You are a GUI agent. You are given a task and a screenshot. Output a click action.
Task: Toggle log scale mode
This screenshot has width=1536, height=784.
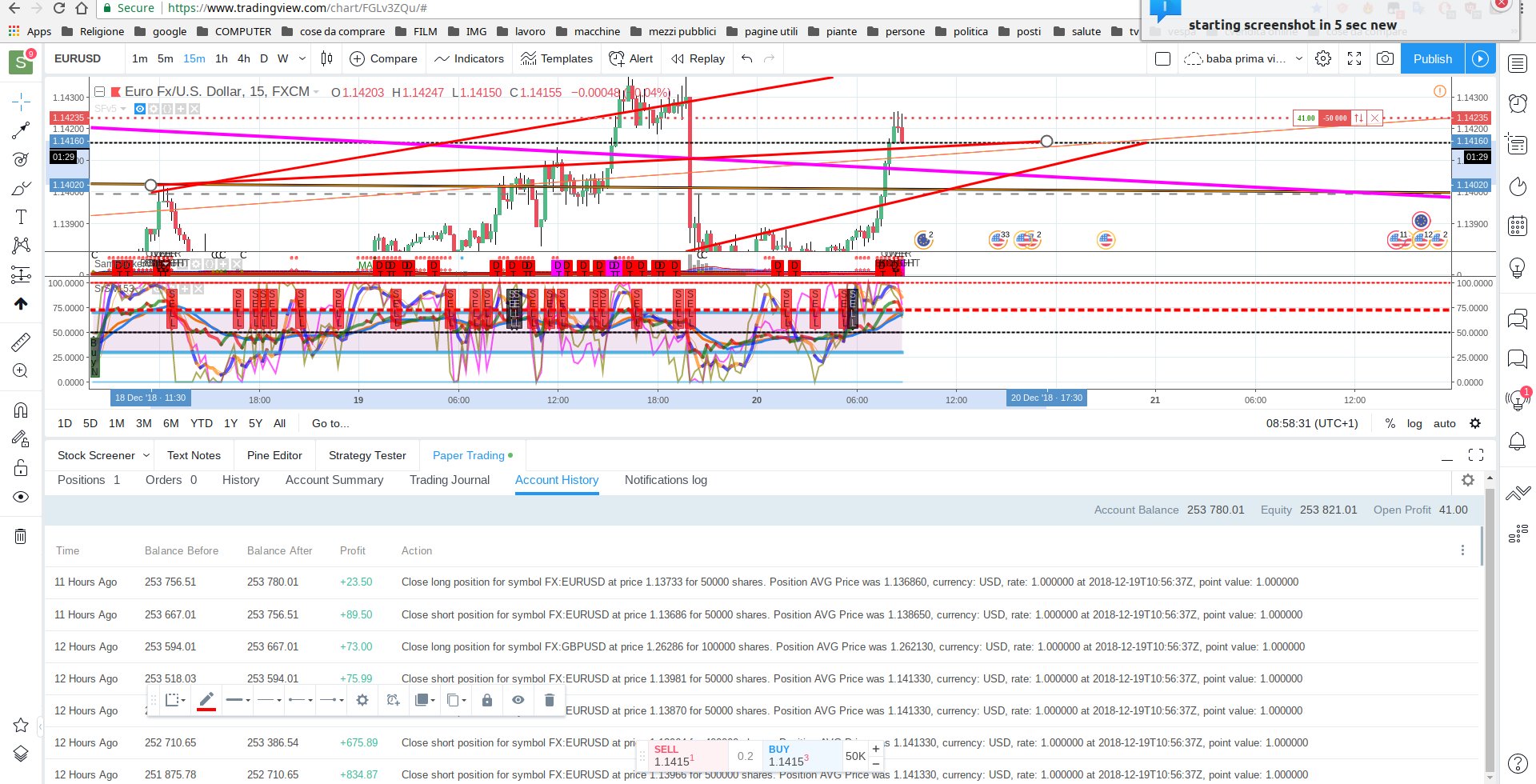1414,423
